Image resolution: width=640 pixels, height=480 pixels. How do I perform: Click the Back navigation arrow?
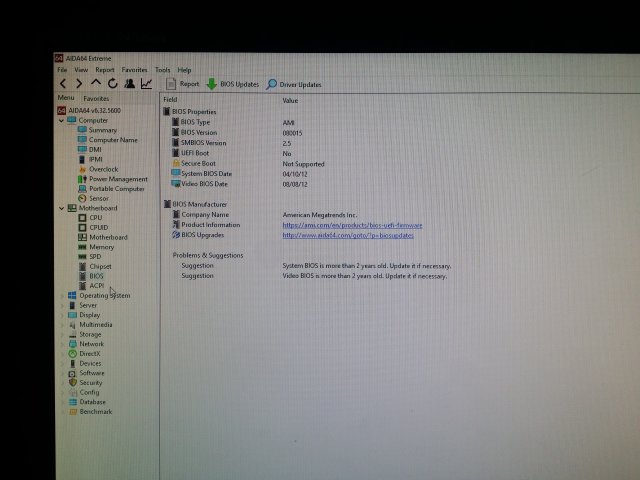point(63,84)
